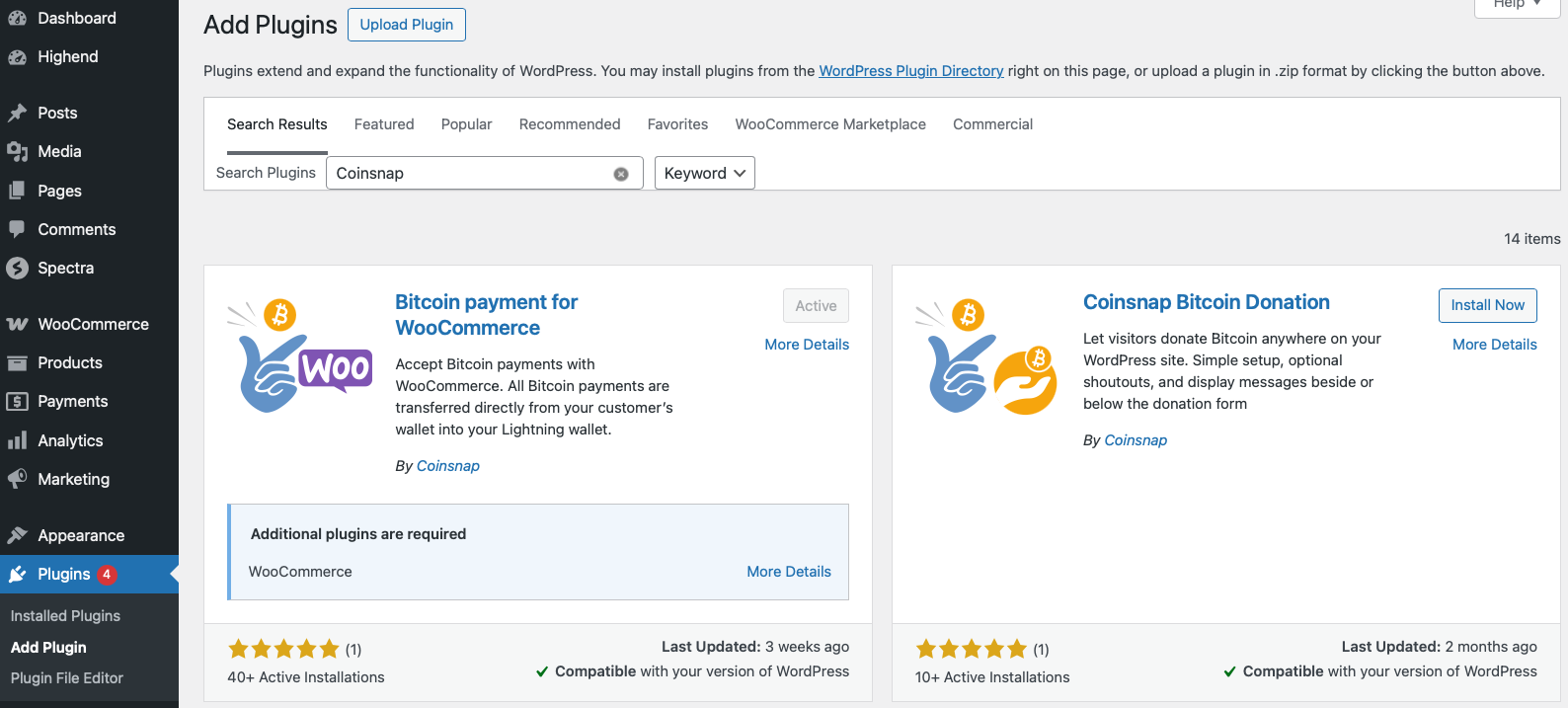The height and width of the screenshot is (708, 1568).
Task: Open Add Plugin submenu item
Action: click(x=48, y=648)
